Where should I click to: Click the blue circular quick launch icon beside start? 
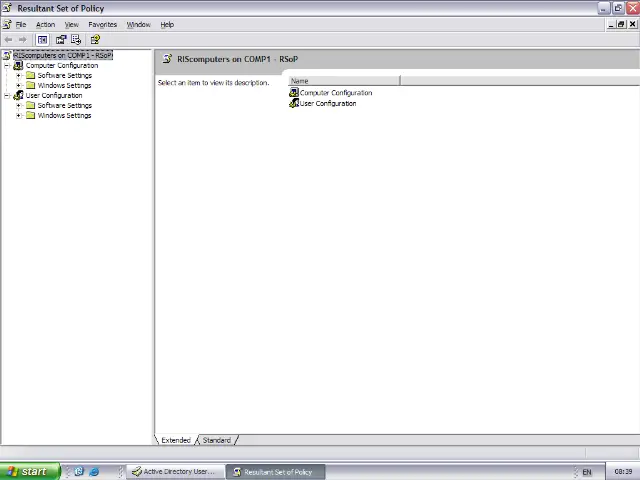[x=79, y=471]
